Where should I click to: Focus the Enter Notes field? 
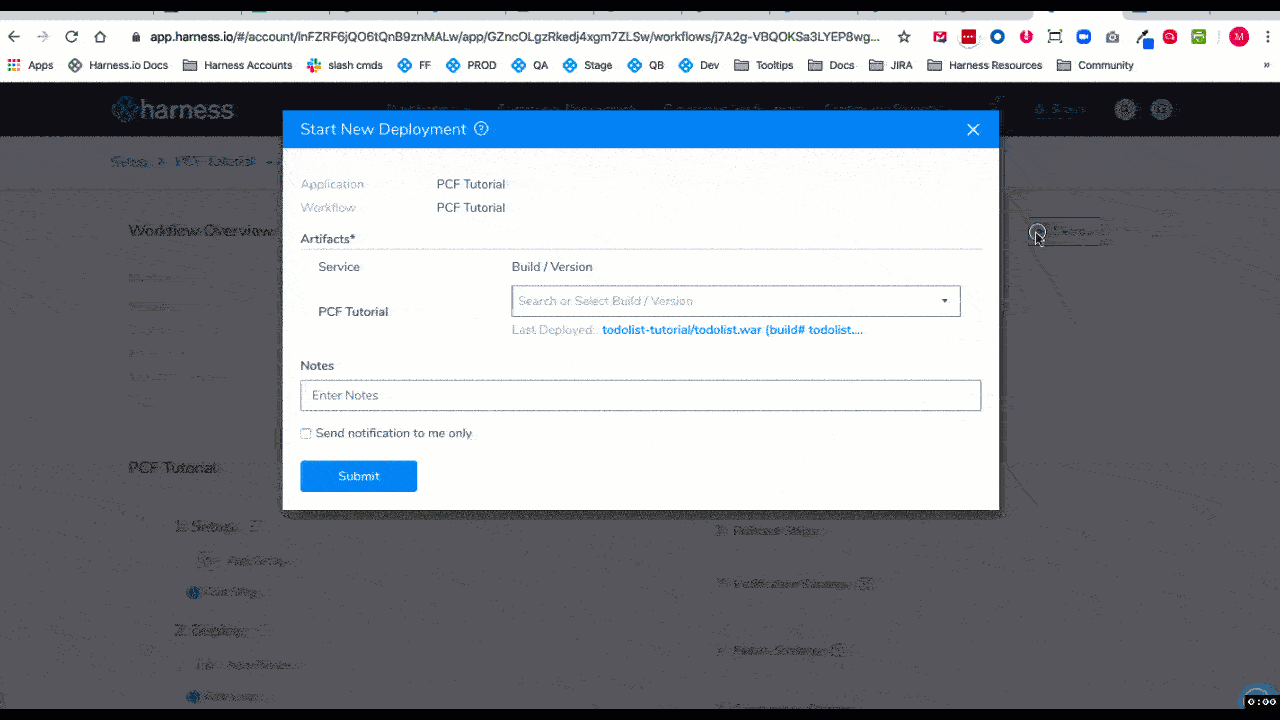[640, 395]
